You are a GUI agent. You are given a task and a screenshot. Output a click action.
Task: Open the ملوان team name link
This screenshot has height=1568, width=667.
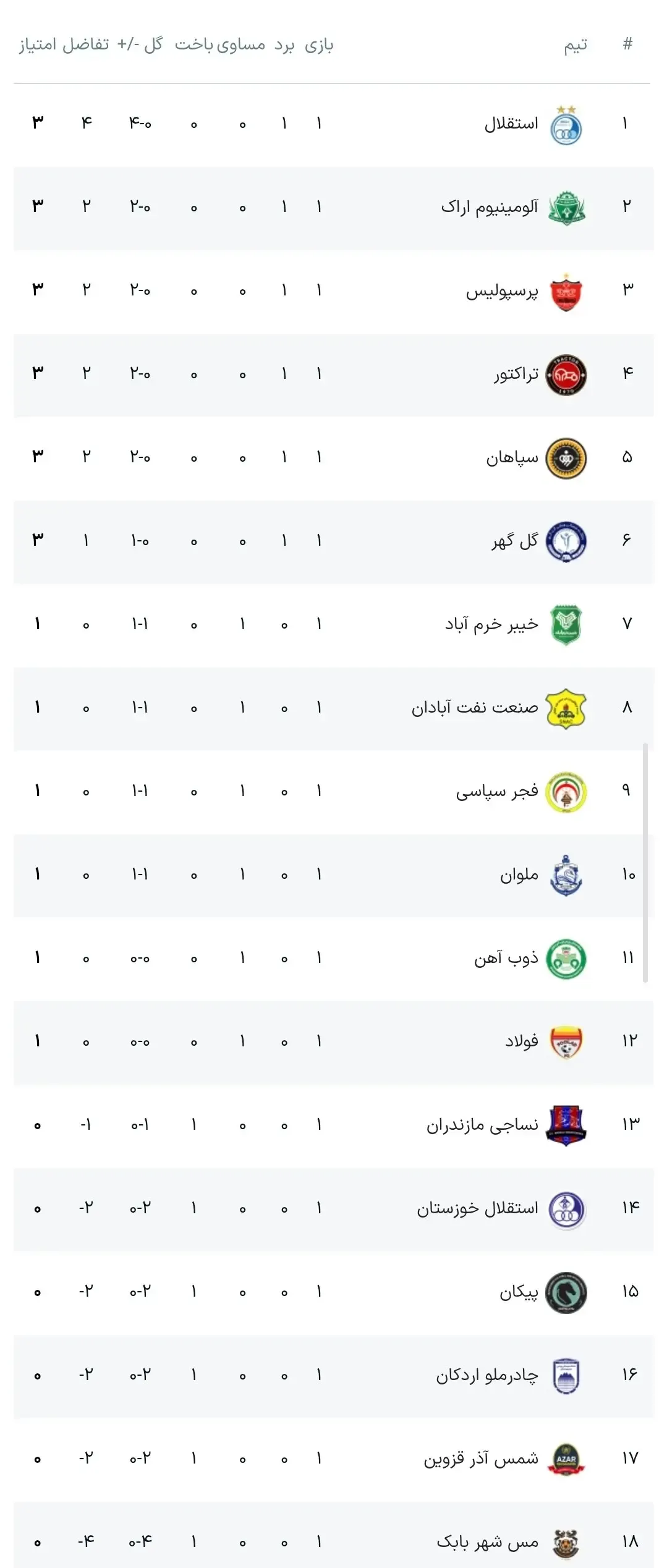[519, 875]
